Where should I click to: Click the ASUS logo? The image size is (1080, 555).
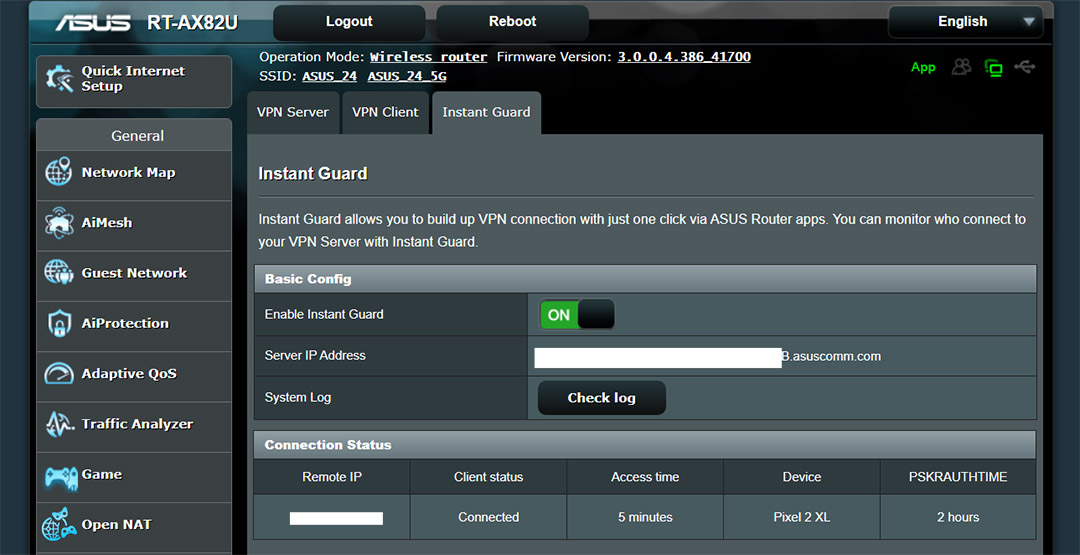(x=93, y=22)
